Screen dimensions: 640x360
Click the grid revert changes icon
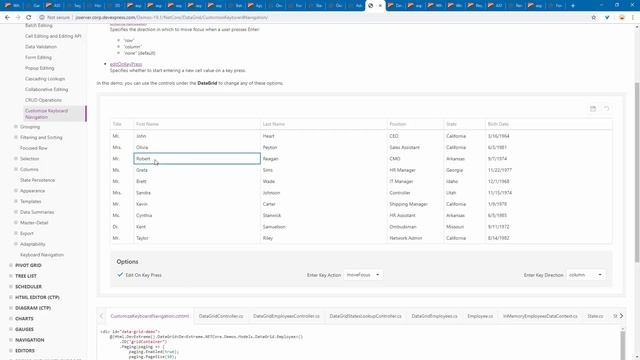607,109
